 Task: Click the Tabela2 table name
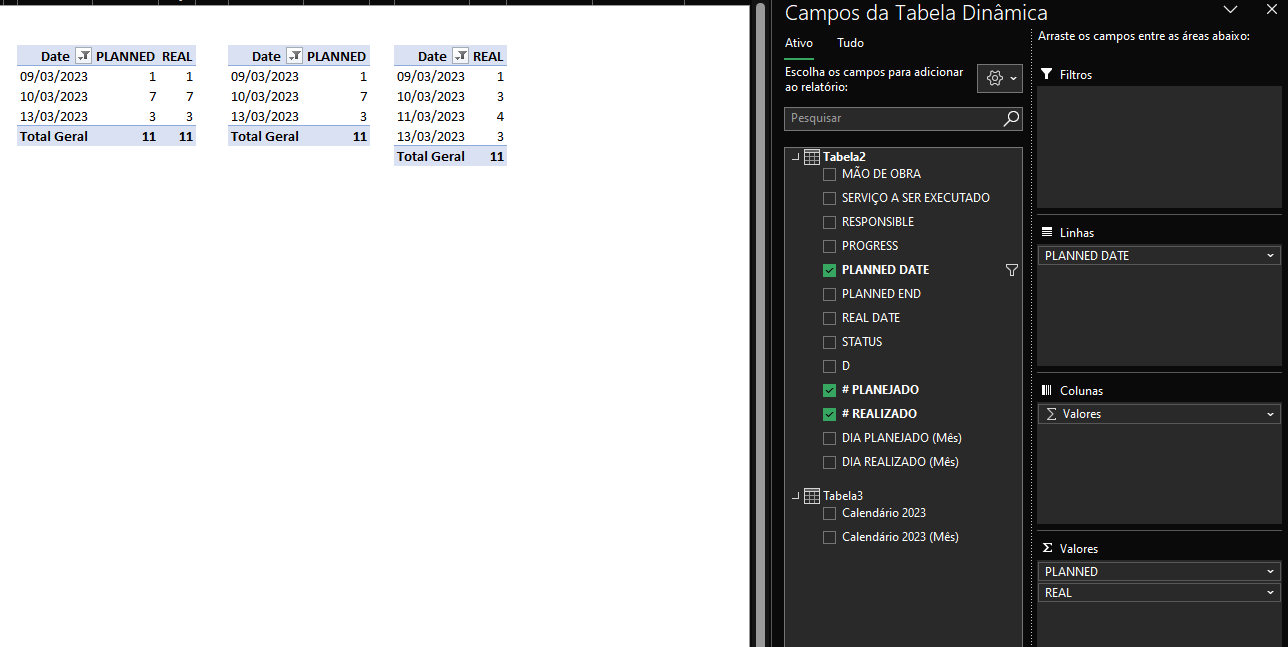coord(844,157)
